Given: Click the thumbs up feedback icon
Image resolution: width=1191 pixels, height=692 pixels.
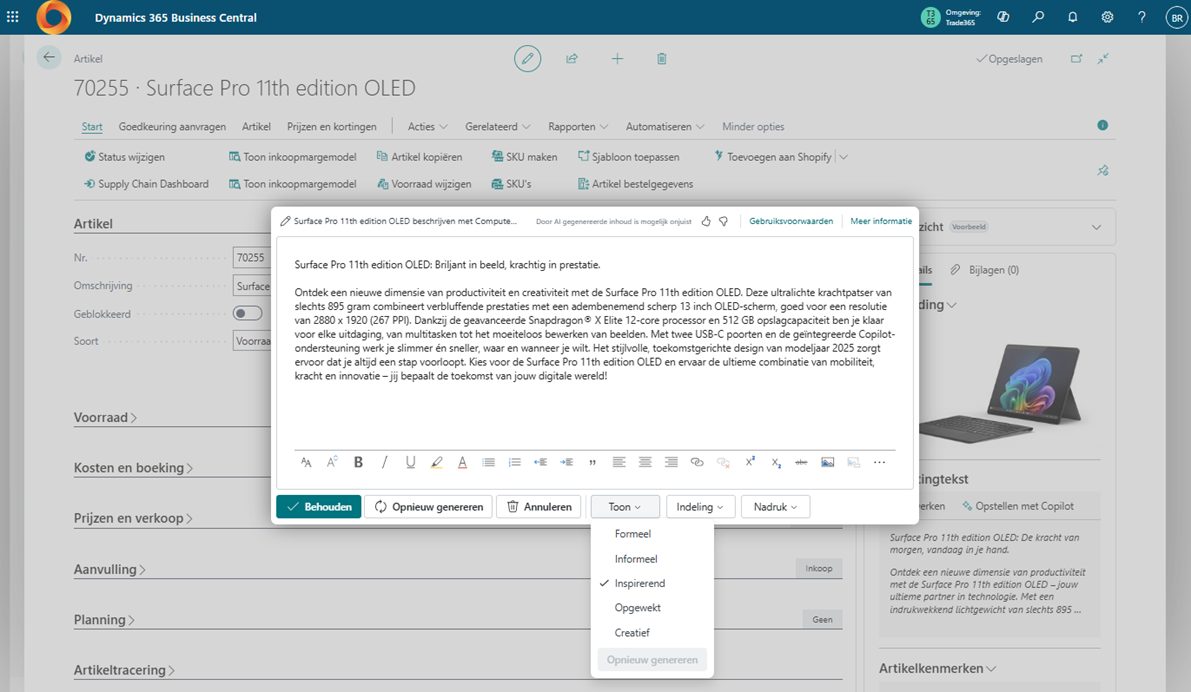Looking at the screenshot, I should pyautogui.click(x=706, y=221).
